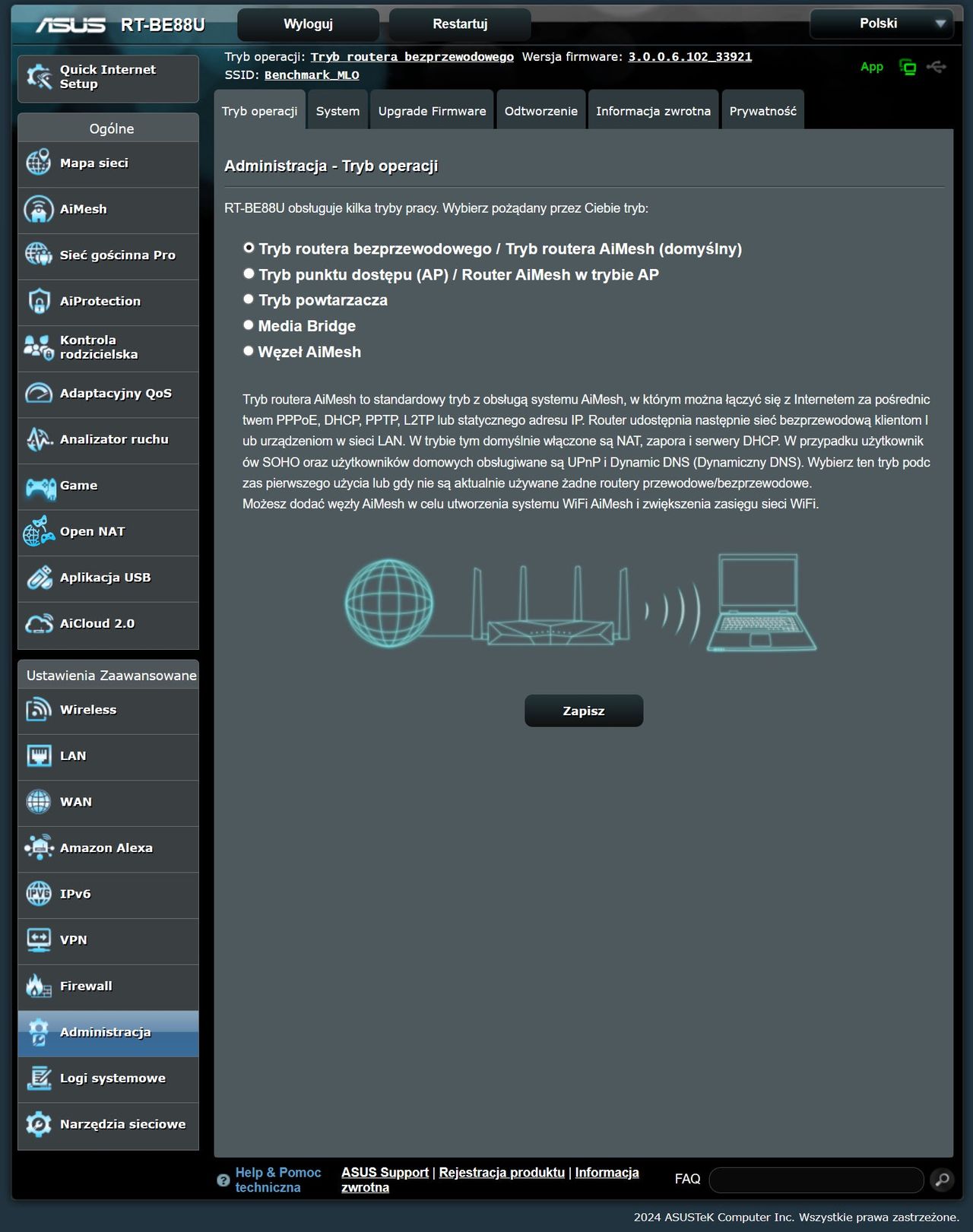Switch to the System tab
The width and height of the screenshot is (973, 1232).
coord(338,110)
